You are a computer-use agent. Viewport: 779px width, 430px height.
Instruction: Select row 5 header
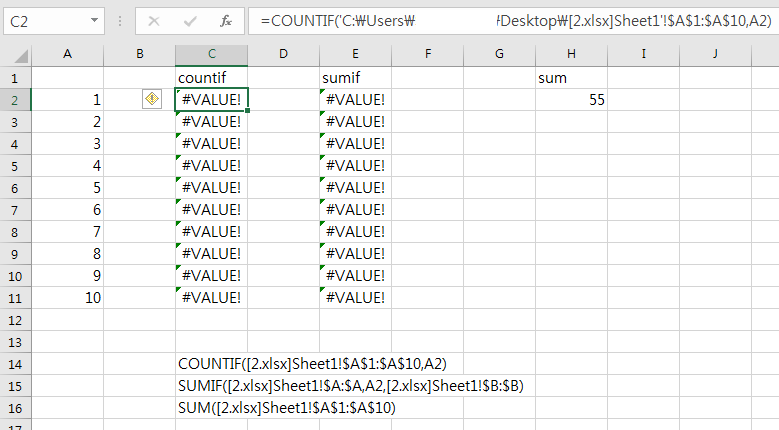pos(15,166)
